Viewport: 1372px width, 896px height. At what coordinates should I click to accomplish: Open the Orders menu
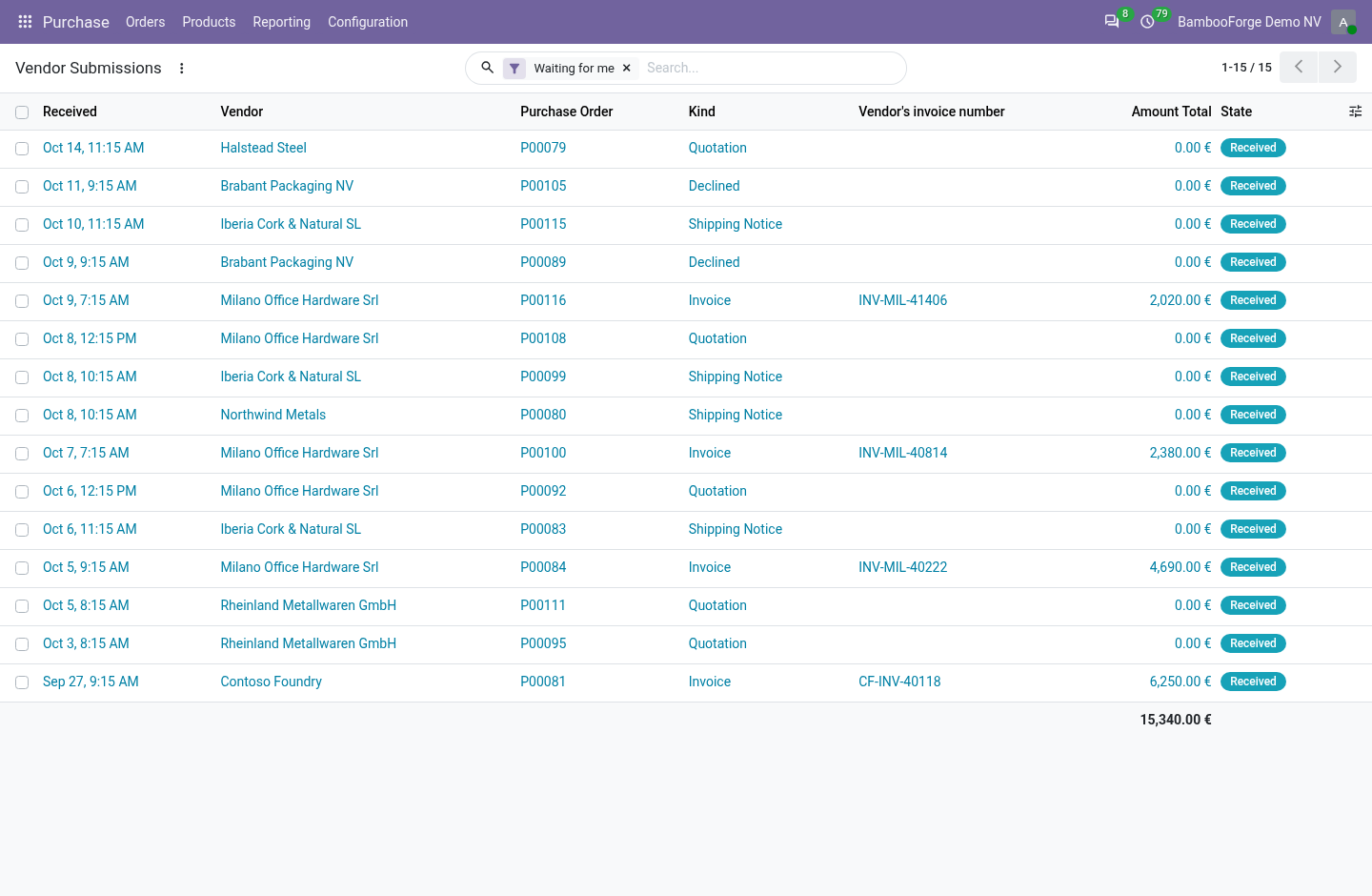click(x=145, y=22)
